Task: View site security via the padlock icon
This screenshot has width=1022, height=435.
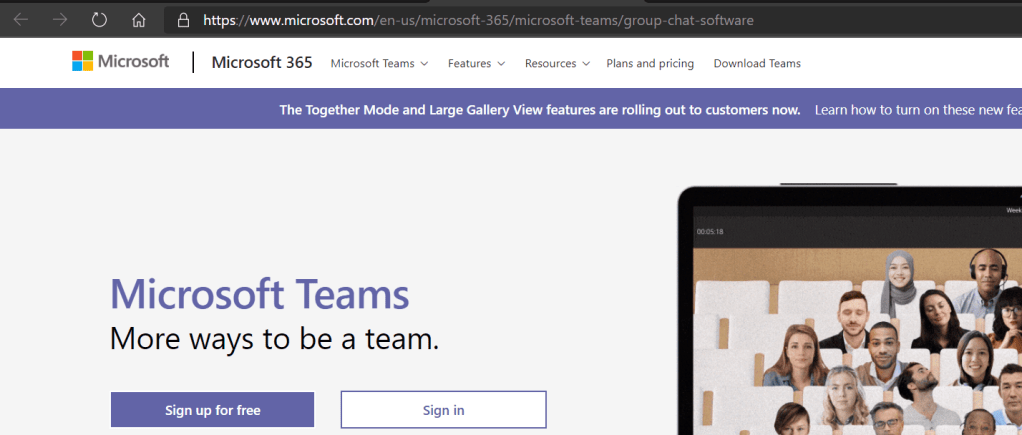Action: point(182,20)
